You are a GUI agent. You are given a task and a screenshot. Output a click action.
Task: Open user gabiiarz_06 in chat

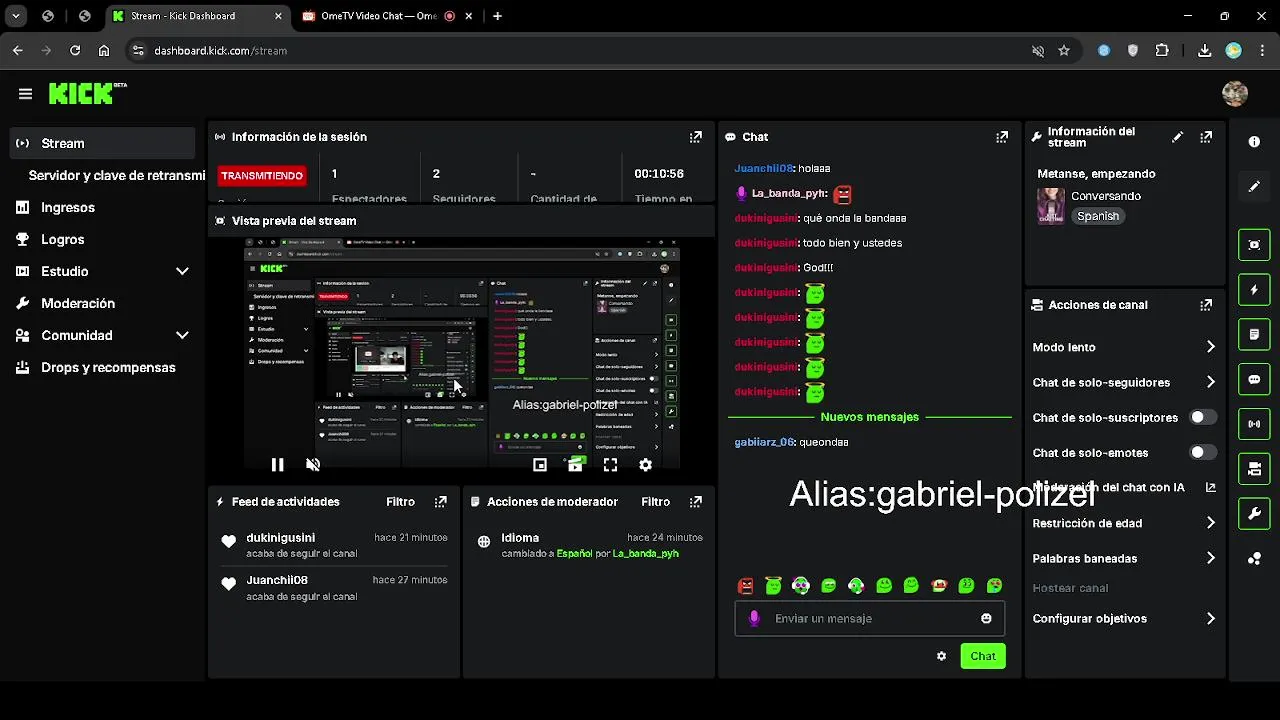(x=764, y=442)
